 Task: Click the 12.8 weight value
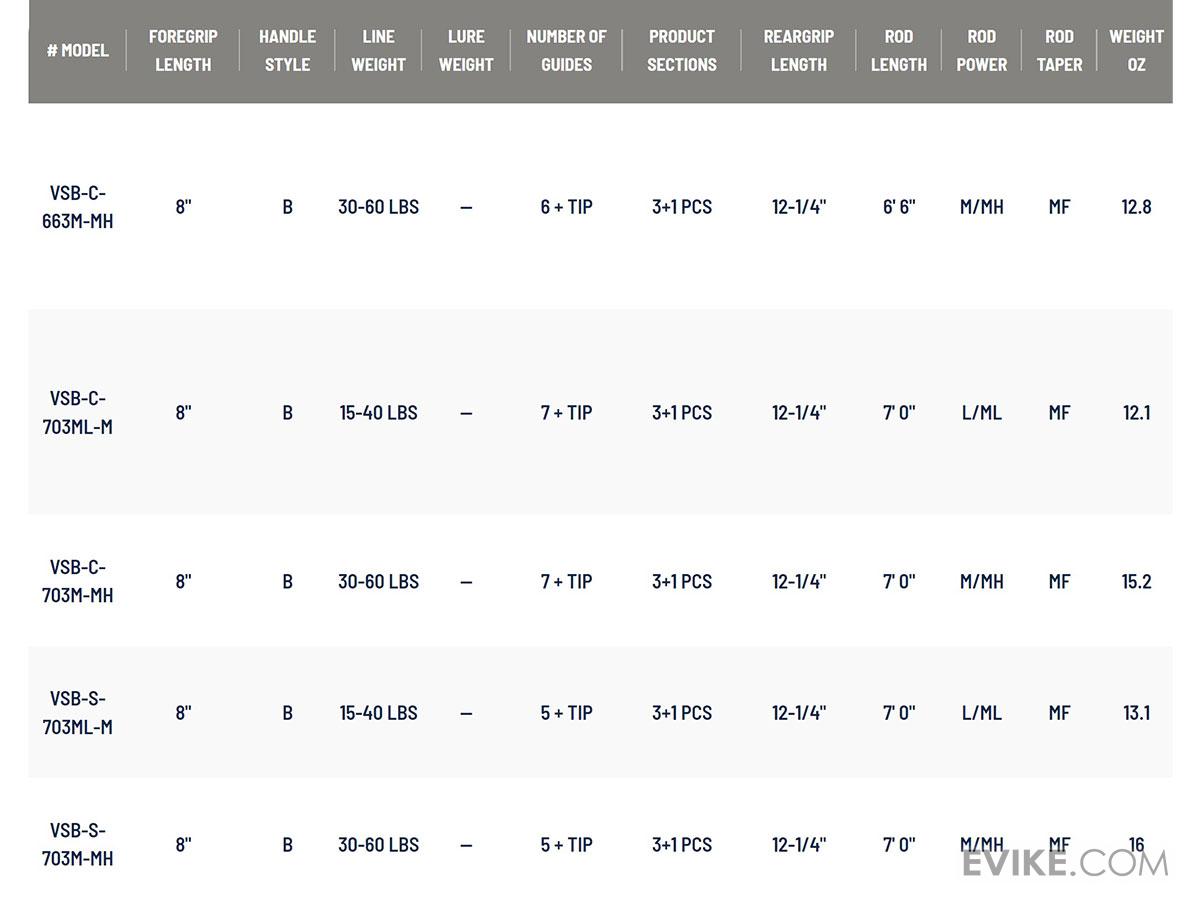click(x=1136, y=207)
